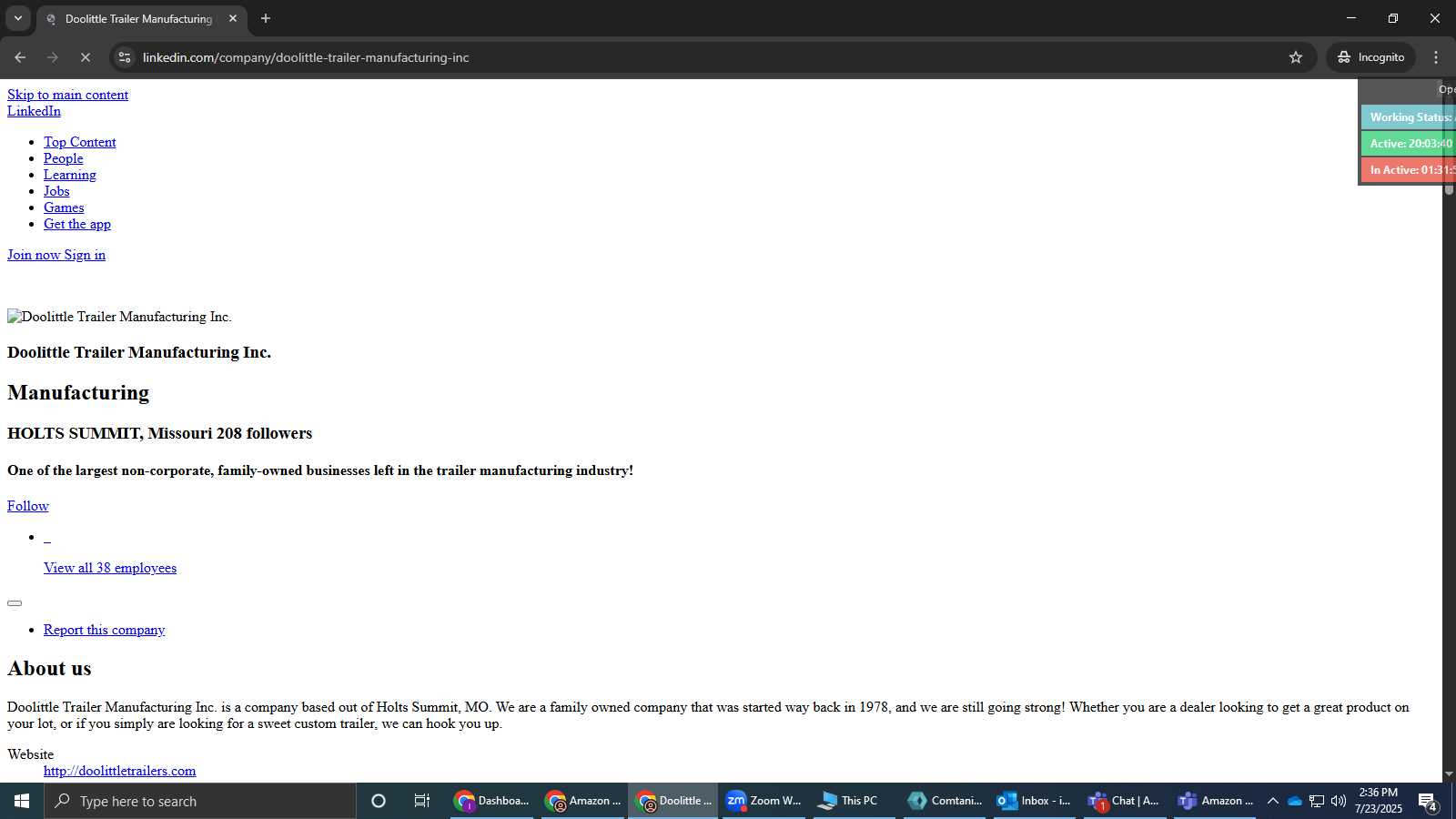This screenshot has width=1456, height=819.
Task: Open Zoom Workplace from taskbar
Action: [x=763, y=801]
